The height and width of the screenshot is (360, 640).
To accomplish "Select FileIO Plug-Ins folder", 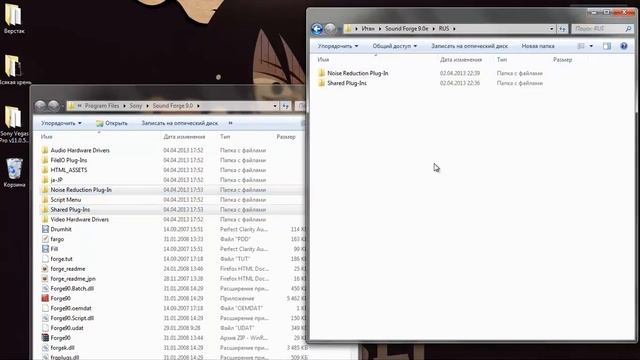I will coord(69,160).
